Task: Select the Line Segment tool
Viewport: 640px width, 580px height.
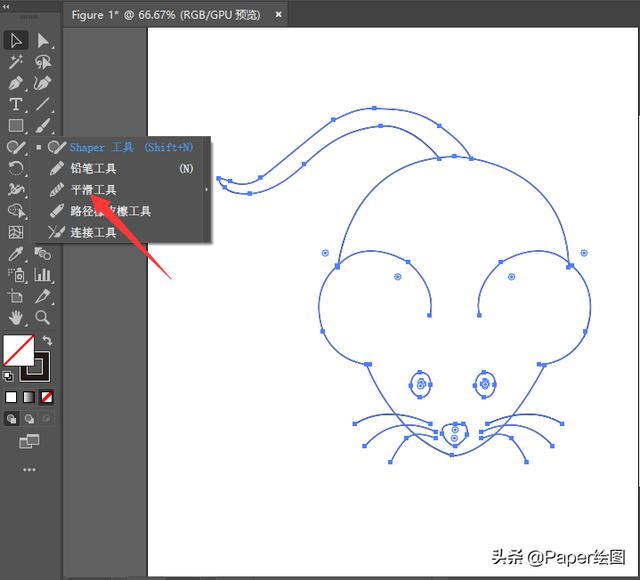Action: [x=42, y=104]
